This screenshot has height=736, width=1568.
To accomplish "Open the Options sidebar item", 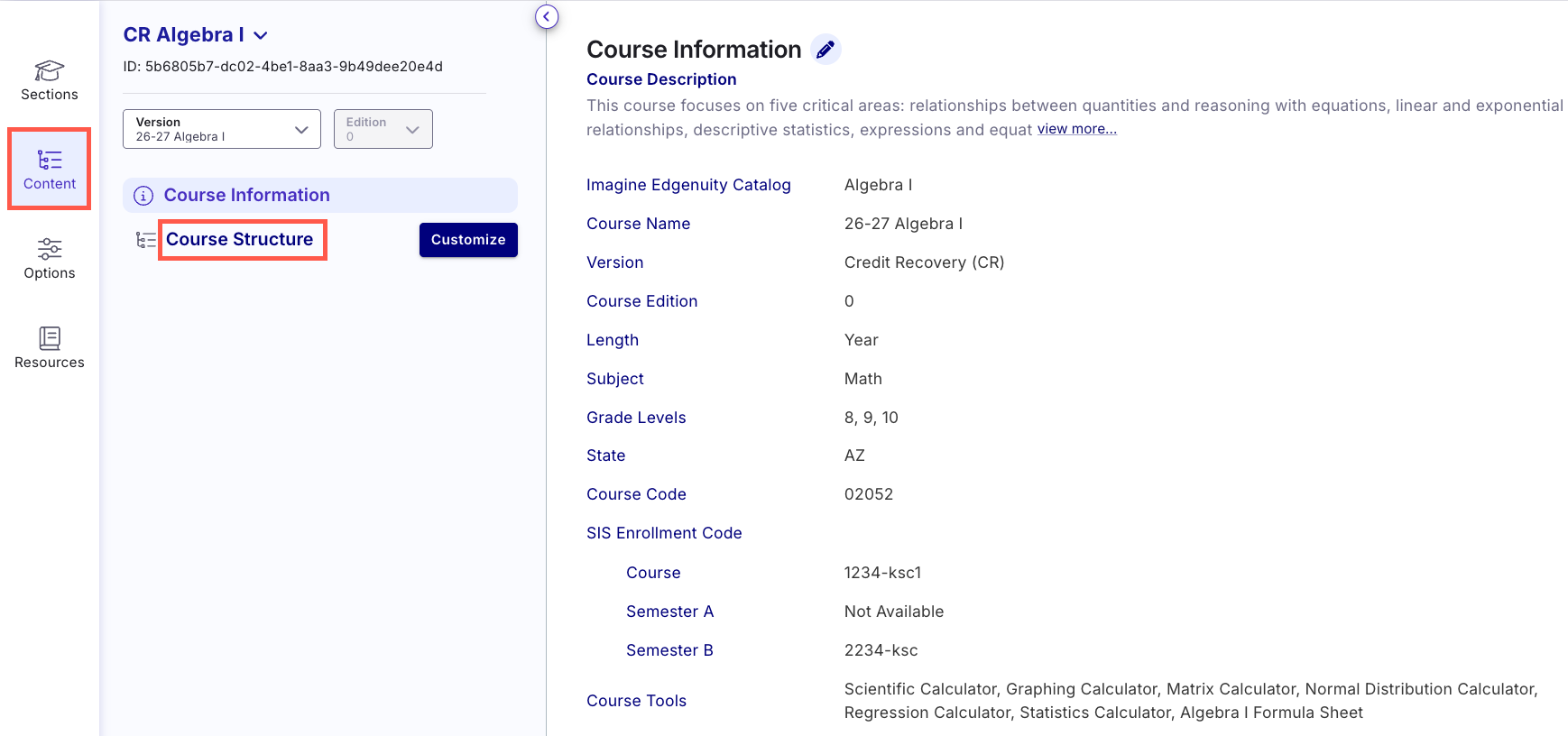I will [x=50, y=259].
